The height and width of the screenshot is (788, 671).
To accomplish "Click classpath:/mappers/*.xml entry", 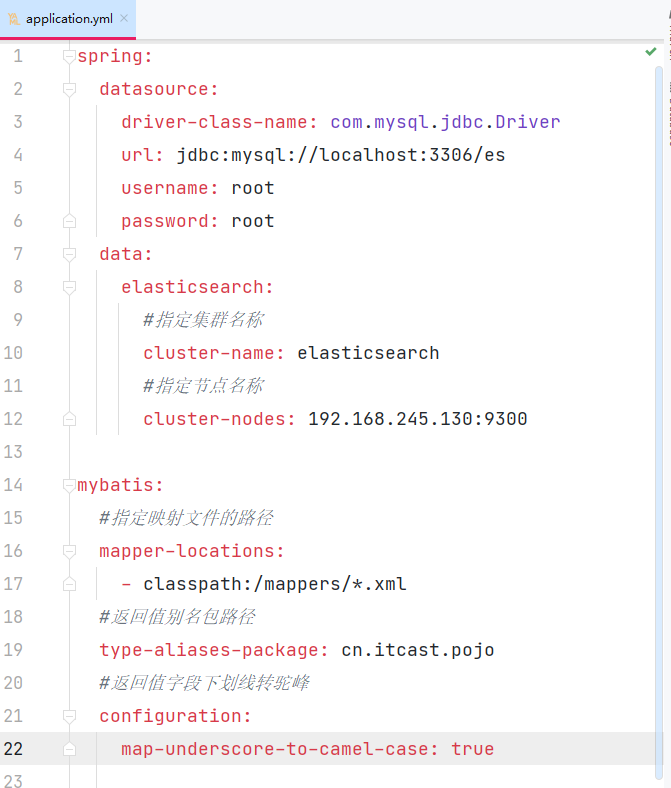I will (x=275, y=584).
